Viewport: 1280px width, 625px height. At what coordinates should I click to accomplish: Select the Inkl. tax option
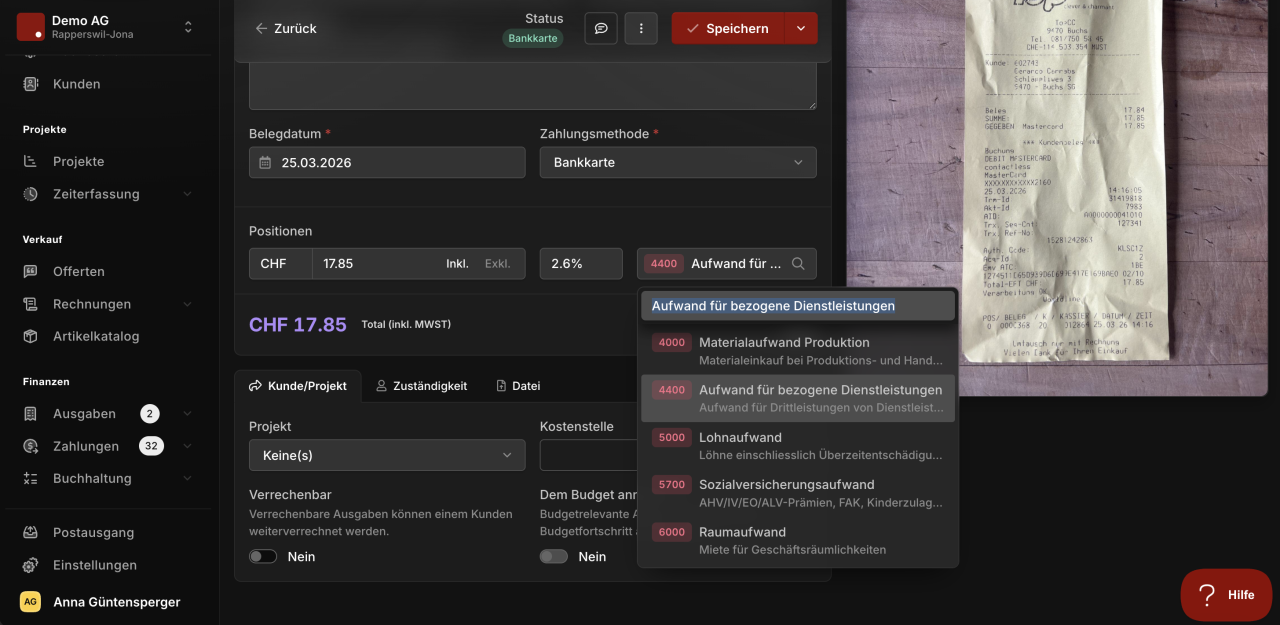[x=457, y=264]
